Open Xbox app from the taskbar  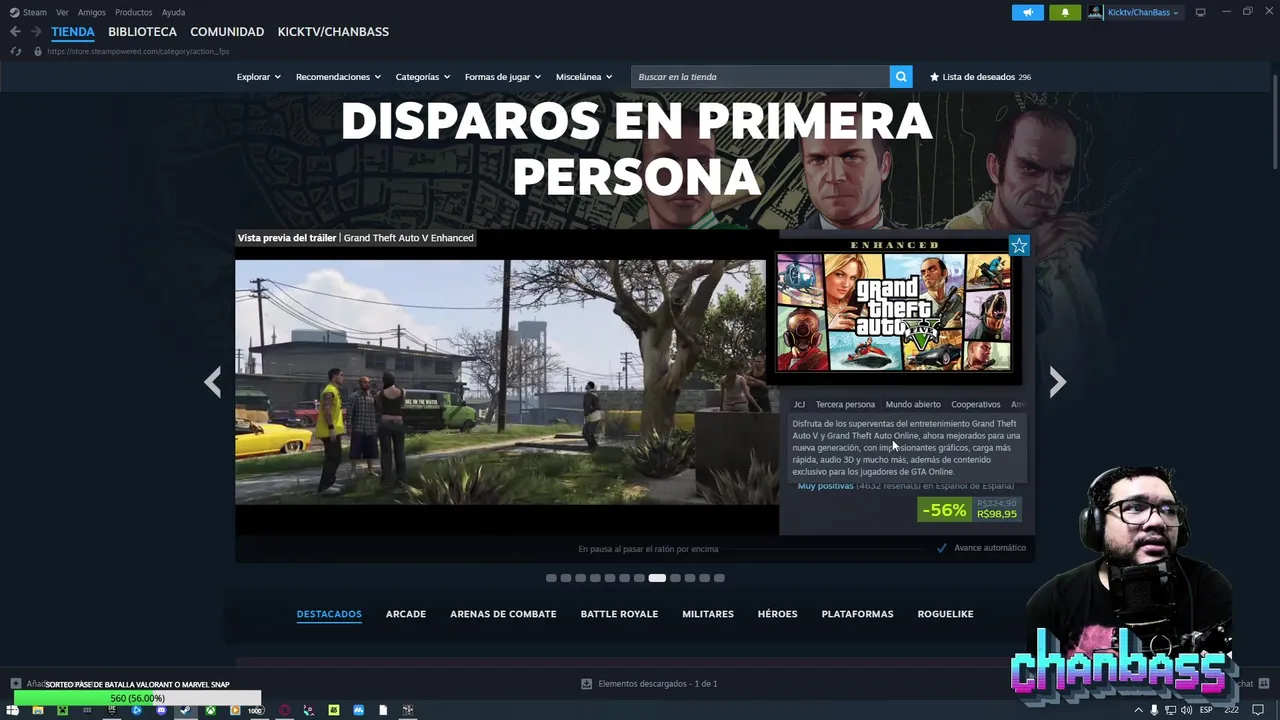pyautogui.click(x=211, y=710)
